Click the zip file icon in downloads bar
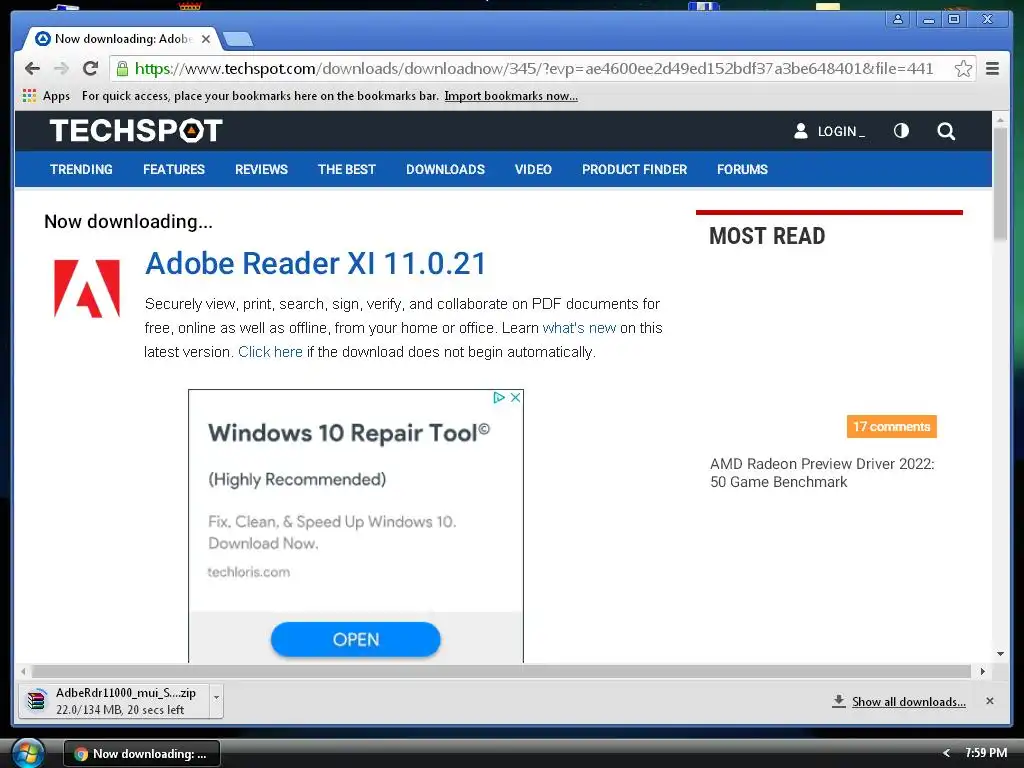The height and width of the screenshot is (768, 1024). (x=37, y=701)
